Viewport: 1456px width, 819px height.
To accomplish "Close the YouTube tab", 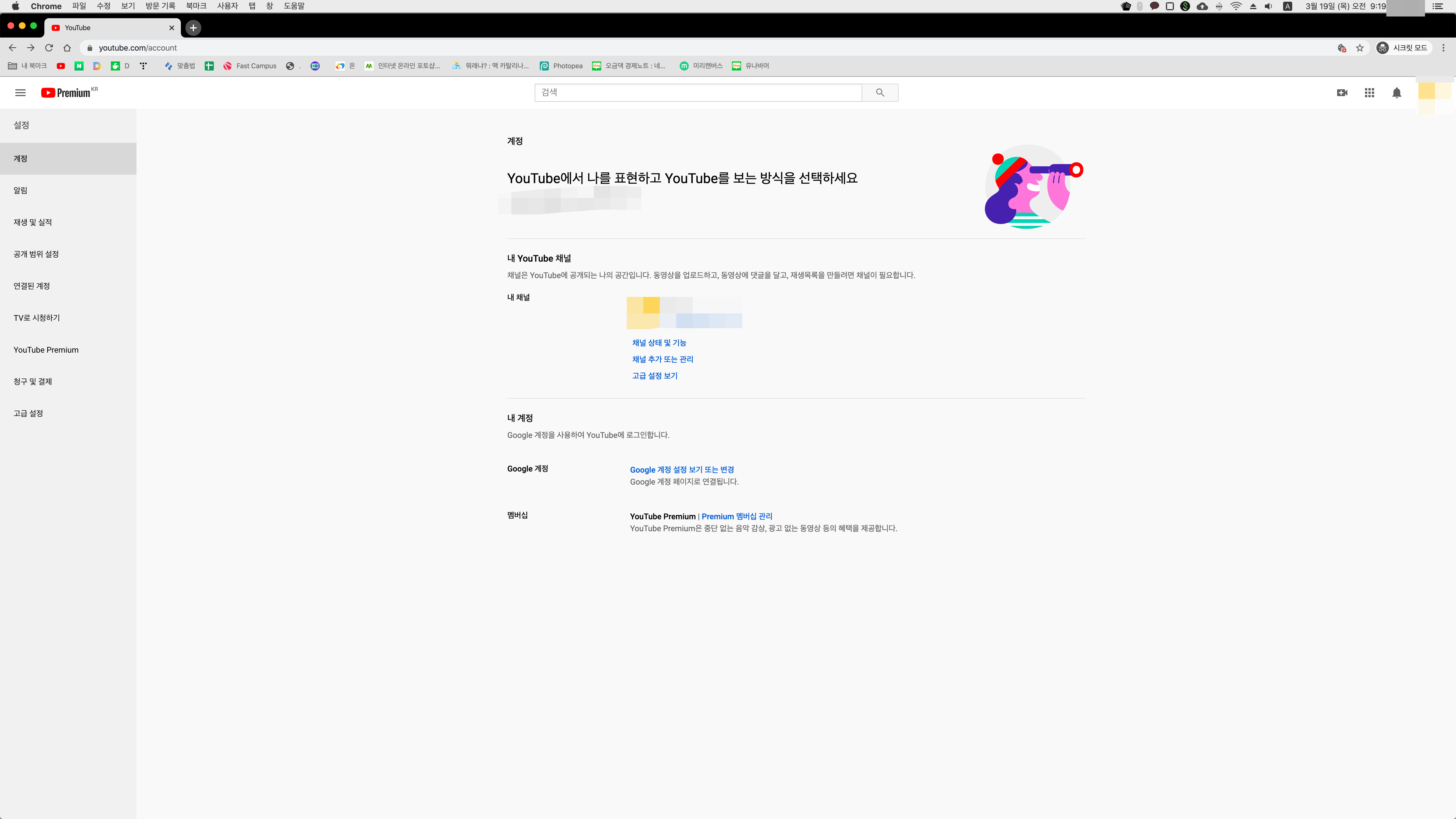I will click(x=172, y=28).
